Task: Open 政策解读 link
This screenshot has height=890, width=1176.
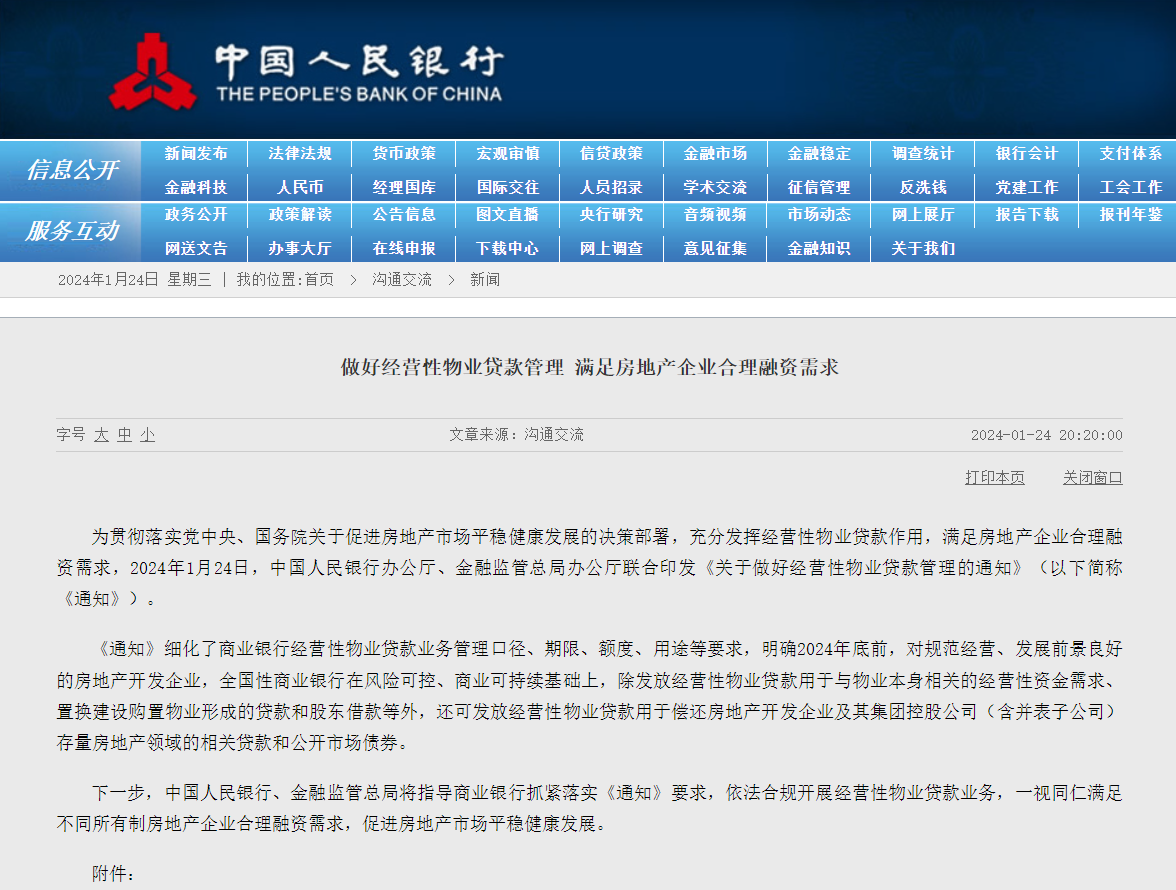Action: point(300,214)
